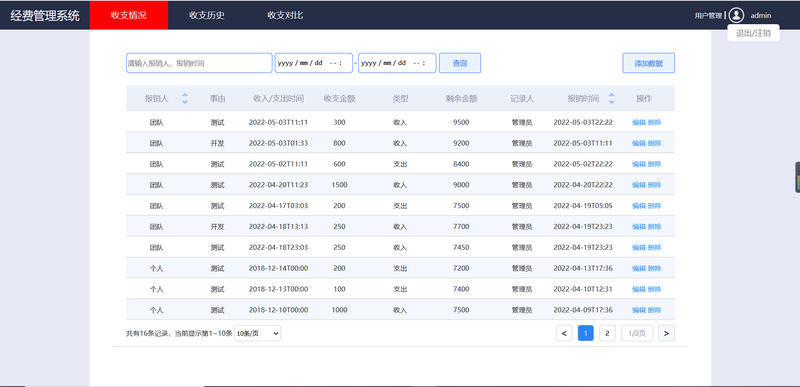Delete the row dated 2022-04-18T23:03
800x387 pixels.
click(x=655, y=247)
